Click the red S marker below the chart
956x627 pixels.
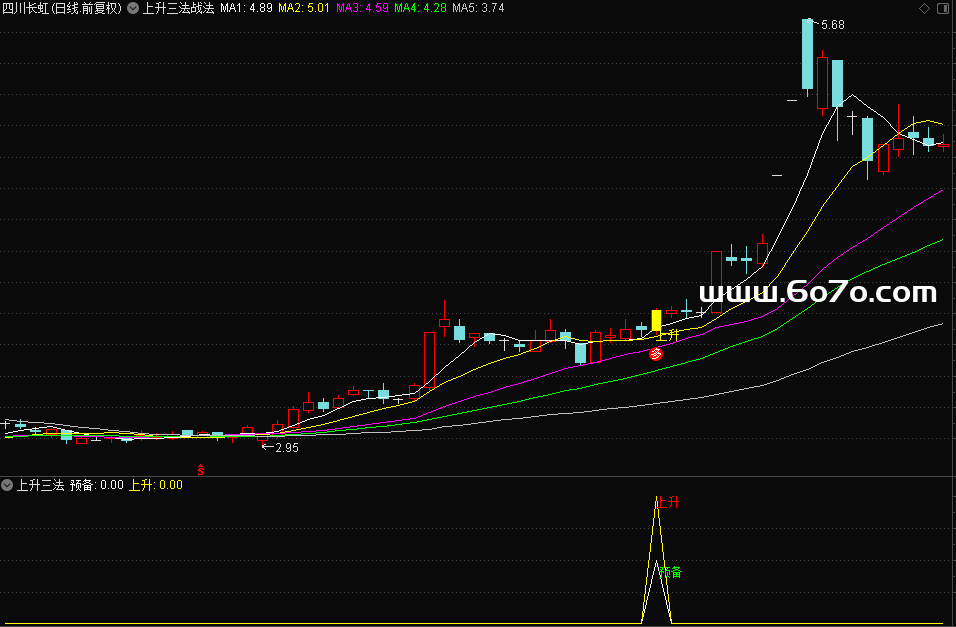click(x=201, y=470)
